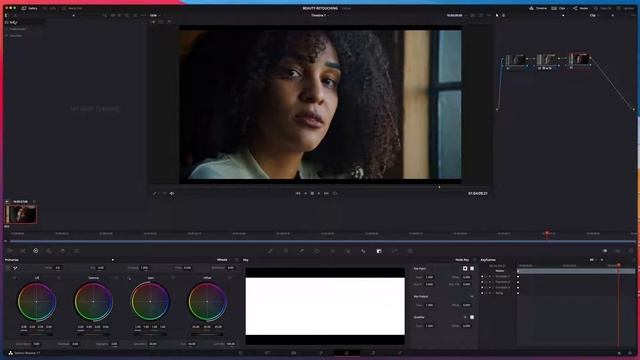Viewport: 640px width, 360px height.
Task: Toggle the Nodes panel button
Action: [x=580, y=8]
